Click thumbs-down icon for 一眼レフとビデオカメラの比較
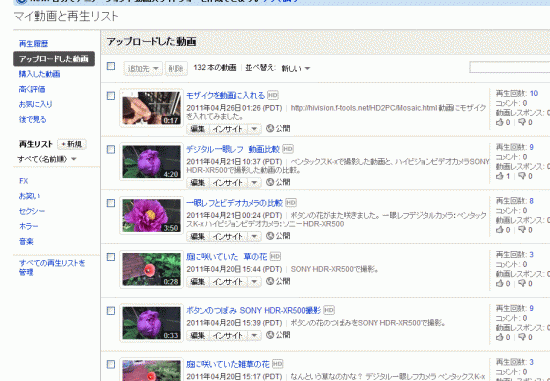This screenshot has height=381, width=550. pyautogui.click(x=522, y=229)
